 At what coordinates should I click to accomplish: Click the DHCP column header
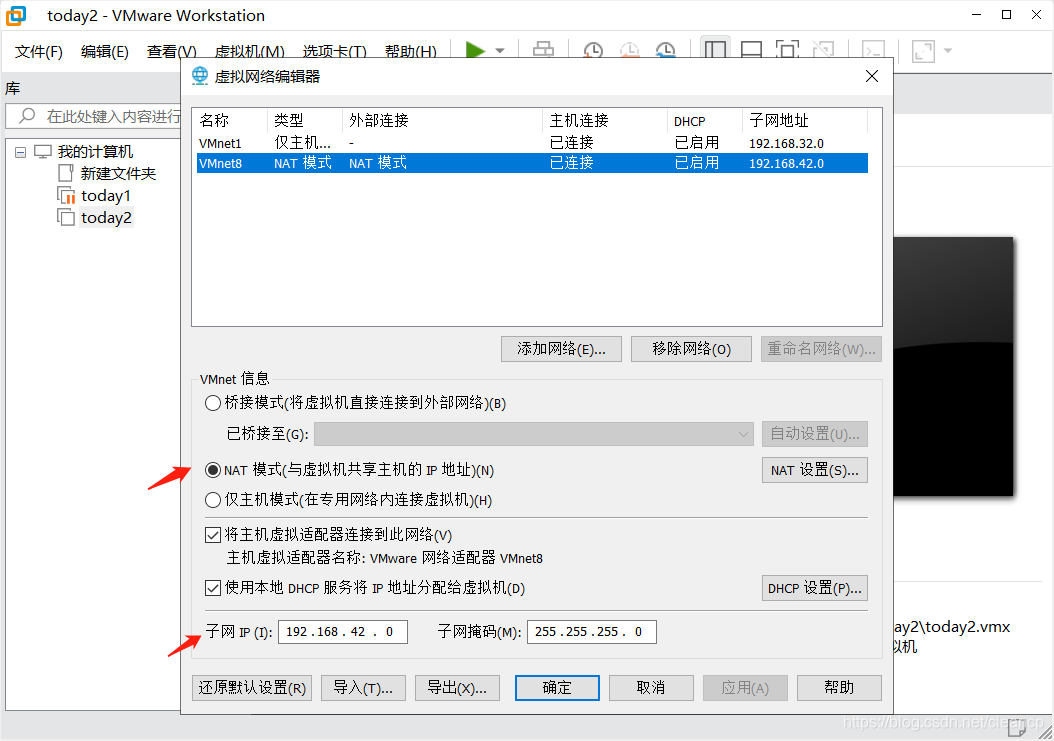pyautogui.click(x=705, y=120)
